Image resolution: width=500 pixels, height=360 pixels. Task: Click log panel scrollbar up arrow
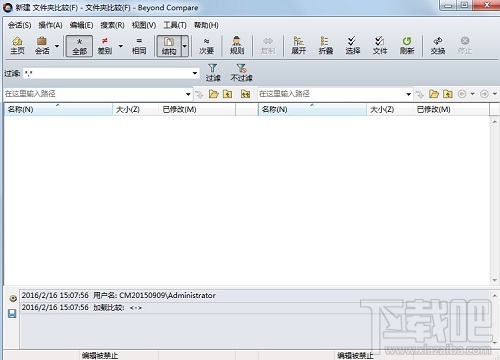pos(495,296)
